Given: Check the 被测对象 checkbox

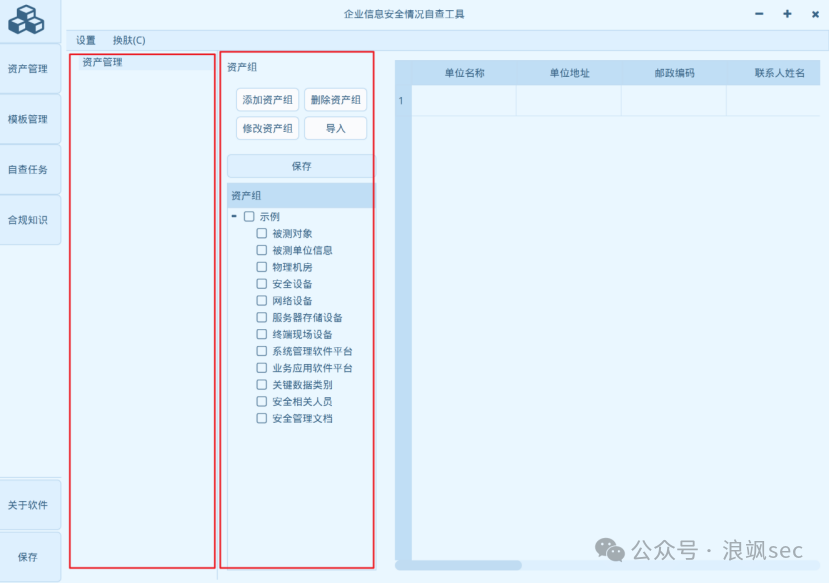Looking at the screenshot, I should tap(262, 233).
